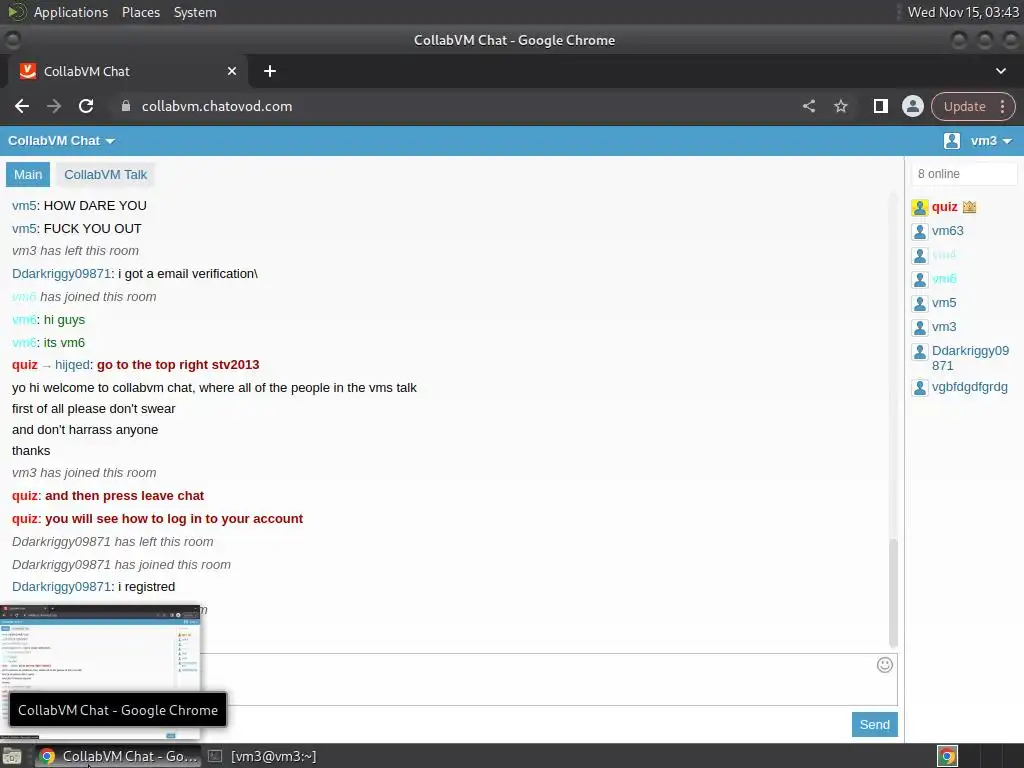Screen dimensions: 1024x768
Task: Click Ddarkriggy09871 on 'i registred' message
Action: pyautogui.click(x=61, y=586)
